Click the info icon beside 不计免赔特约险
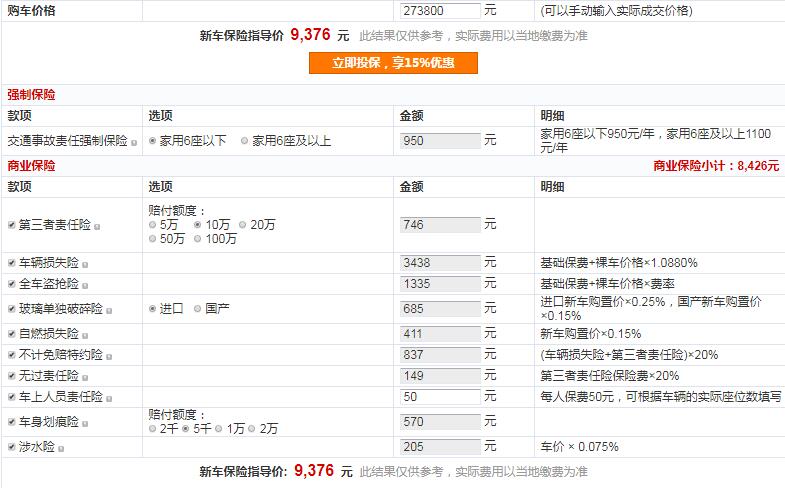This screenshot has height=488, width=785. tap(109, 357)
